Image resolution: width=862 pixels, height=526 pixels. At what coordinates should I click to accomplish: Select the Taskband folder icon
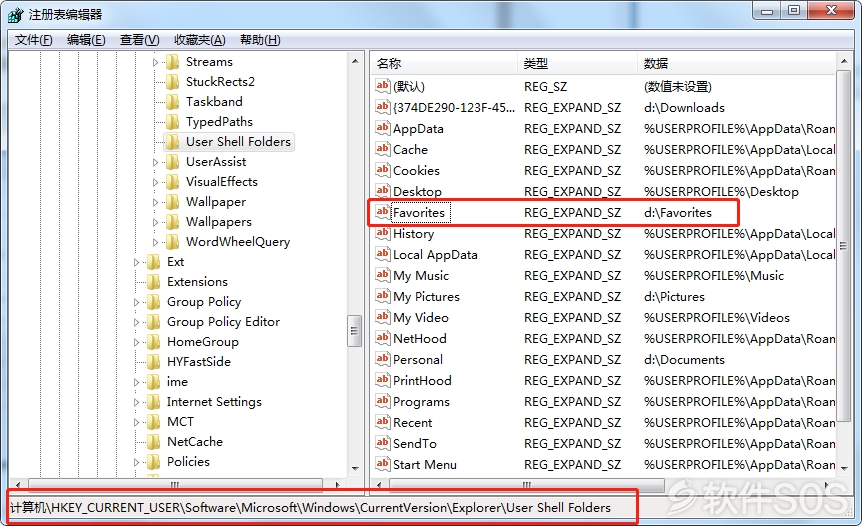tap(173, 102)
